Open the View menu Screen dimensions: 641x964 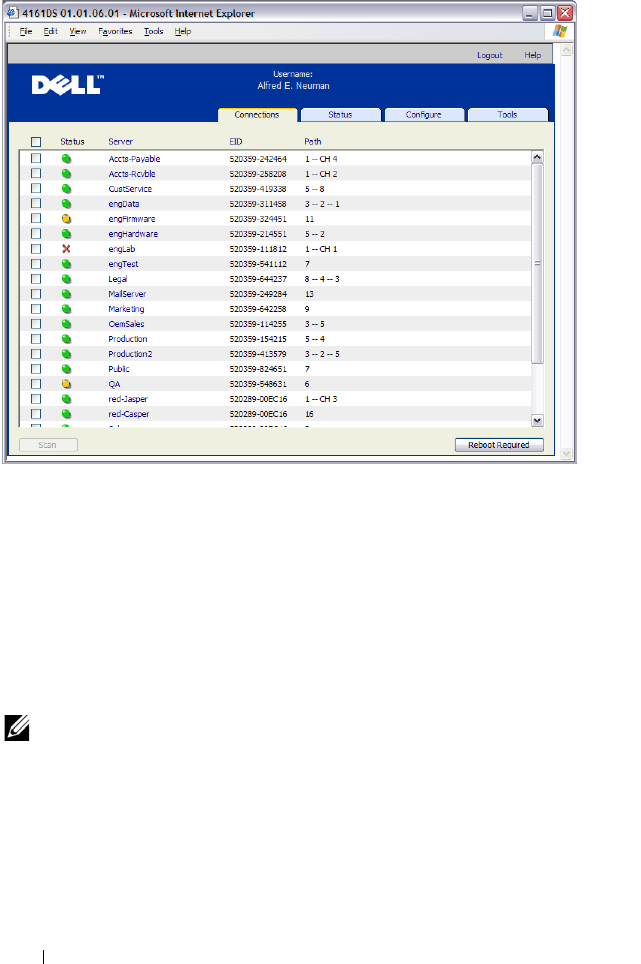pyautogui.click(x=78, y=31)
